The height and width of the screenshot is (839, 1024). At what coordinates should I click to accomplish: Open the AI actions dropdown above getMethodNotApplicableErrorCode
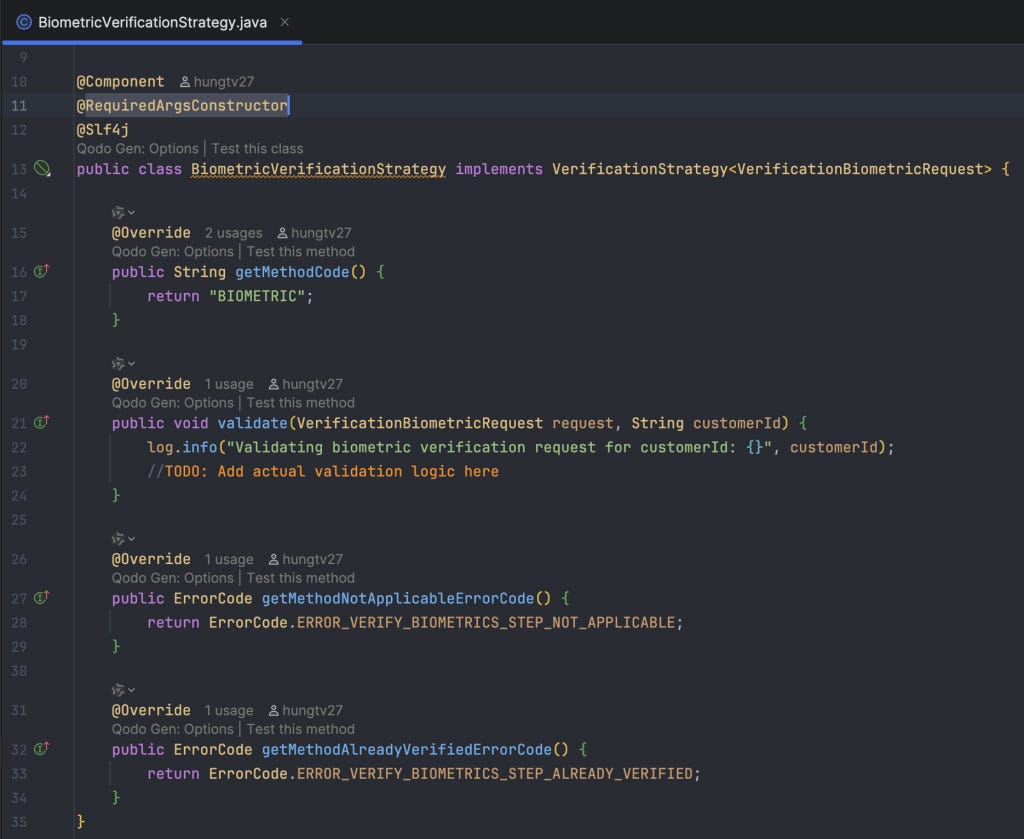(x=123, y=539)
